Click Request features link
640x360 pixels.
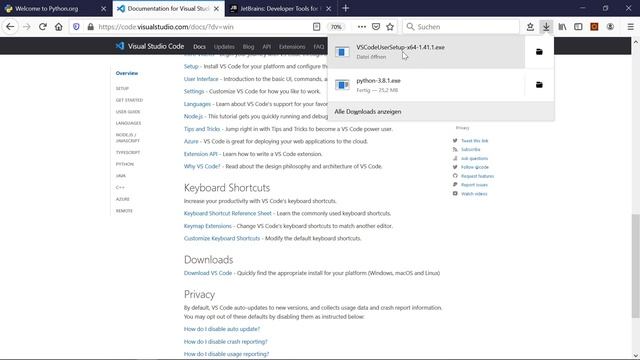477,176
